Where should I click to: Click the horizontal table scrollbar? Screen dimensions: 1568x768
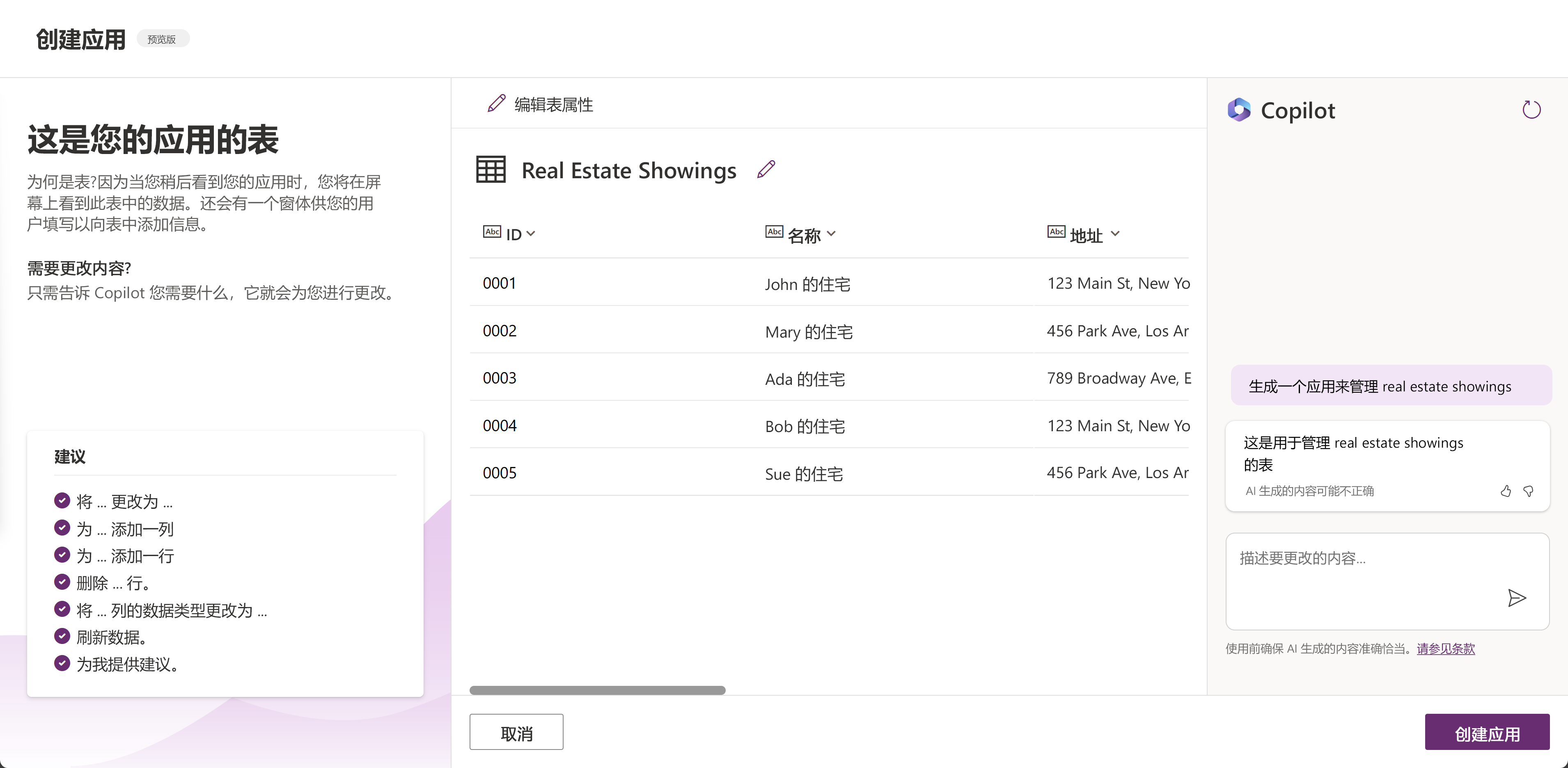(597, 690)
